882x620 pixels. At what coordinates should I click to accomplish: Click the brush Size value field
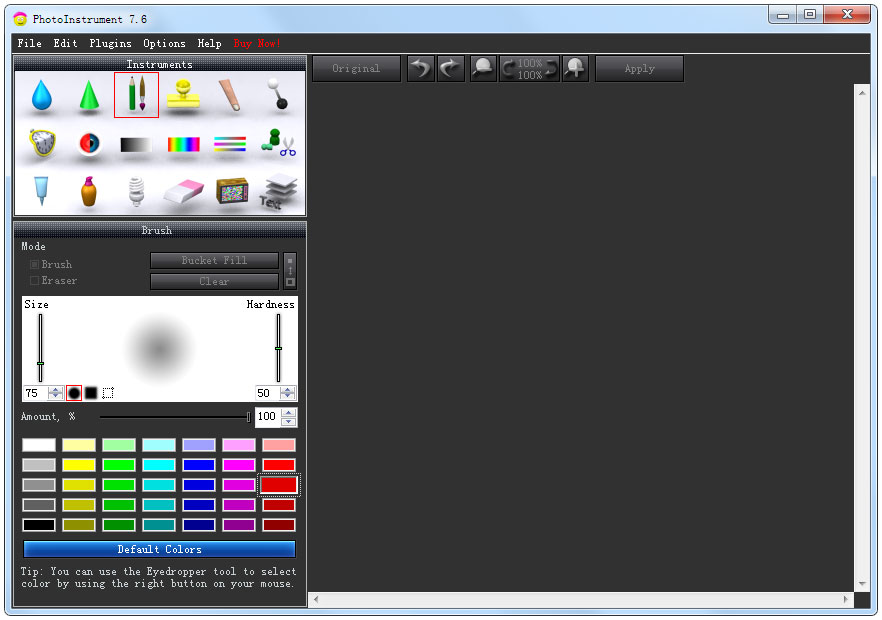click(35, 393)
